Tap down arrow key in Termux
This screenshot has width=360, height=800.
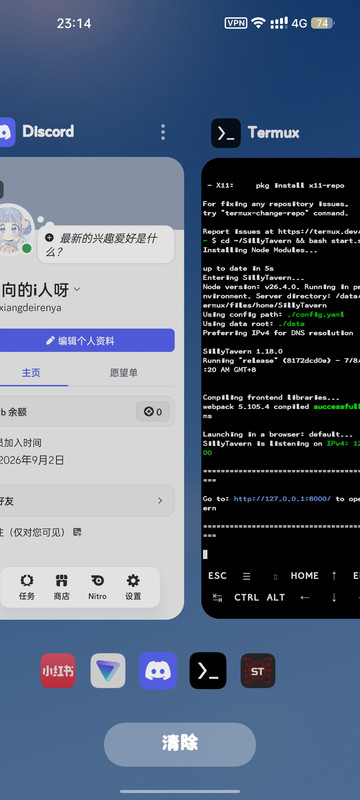pyautogui.click(x=334, y=597)
